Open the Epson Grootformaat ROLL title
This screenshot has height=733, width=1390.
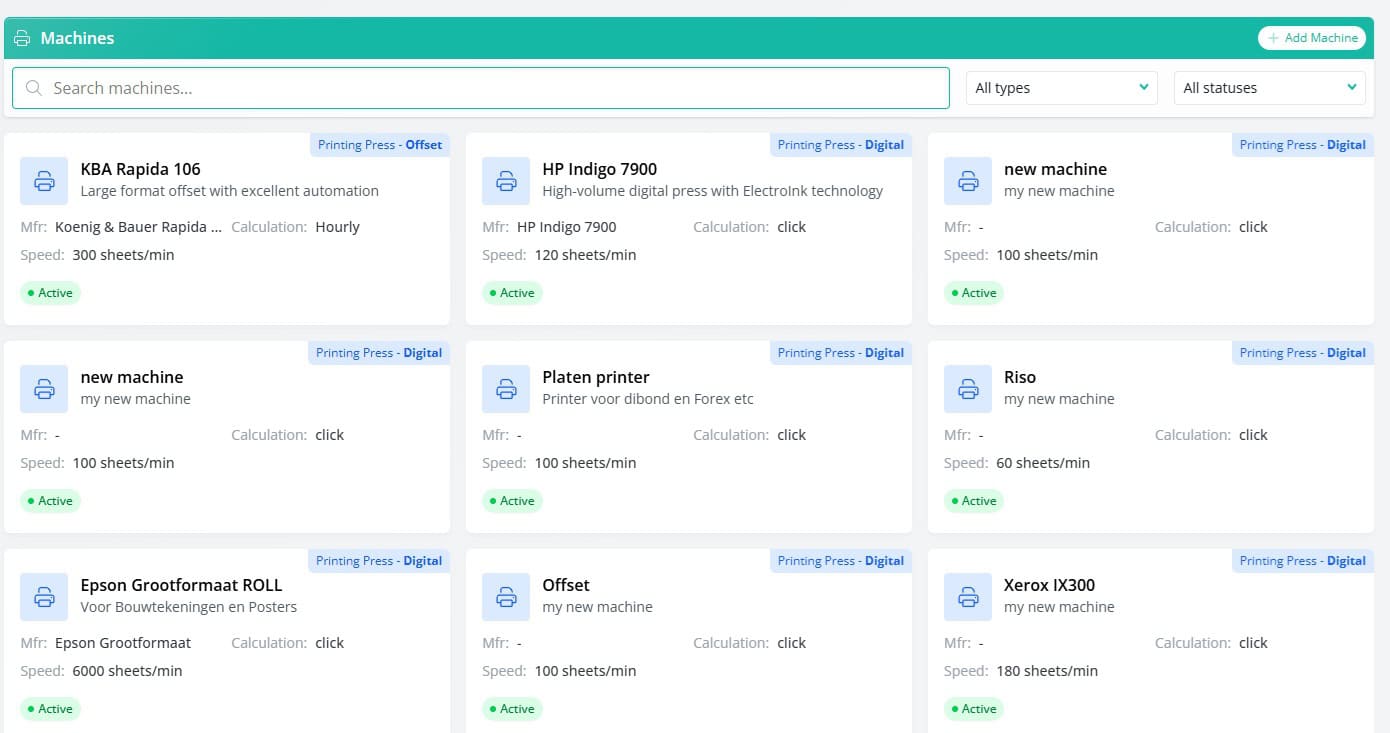181,585
